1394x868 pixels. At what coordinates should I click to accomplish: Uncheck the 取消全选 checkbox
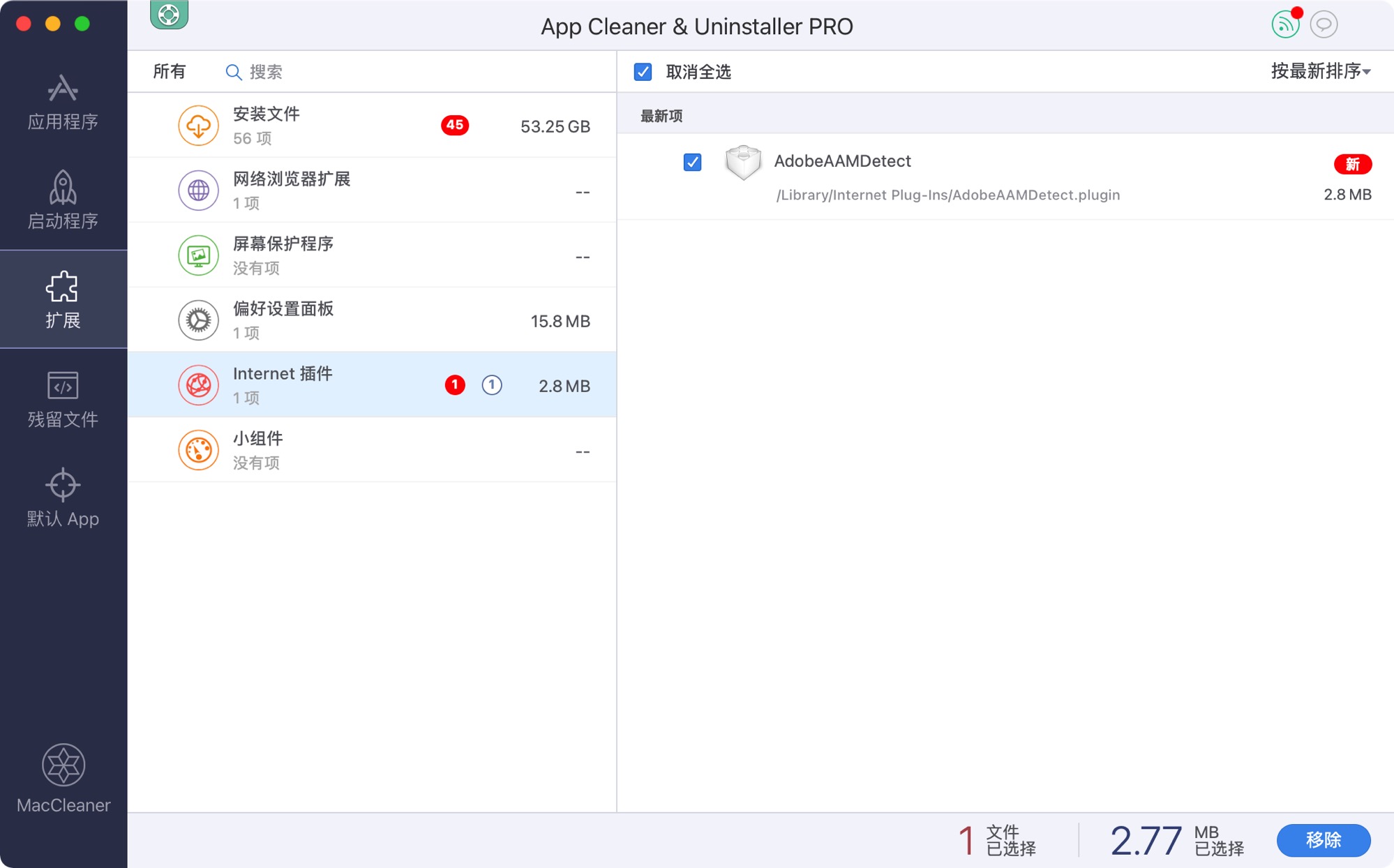(643, 72)
